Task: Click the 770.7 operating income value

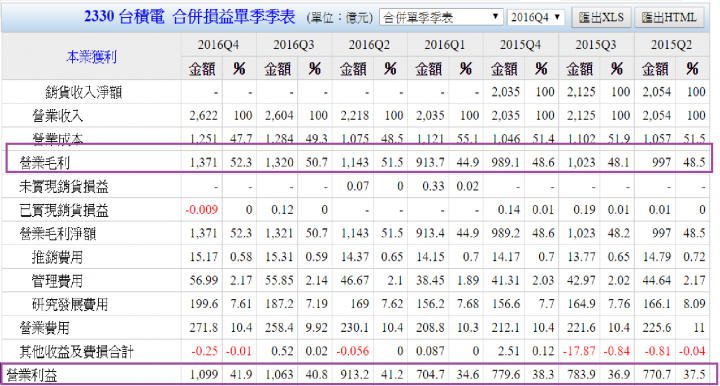Action: (x=657, y=375)
